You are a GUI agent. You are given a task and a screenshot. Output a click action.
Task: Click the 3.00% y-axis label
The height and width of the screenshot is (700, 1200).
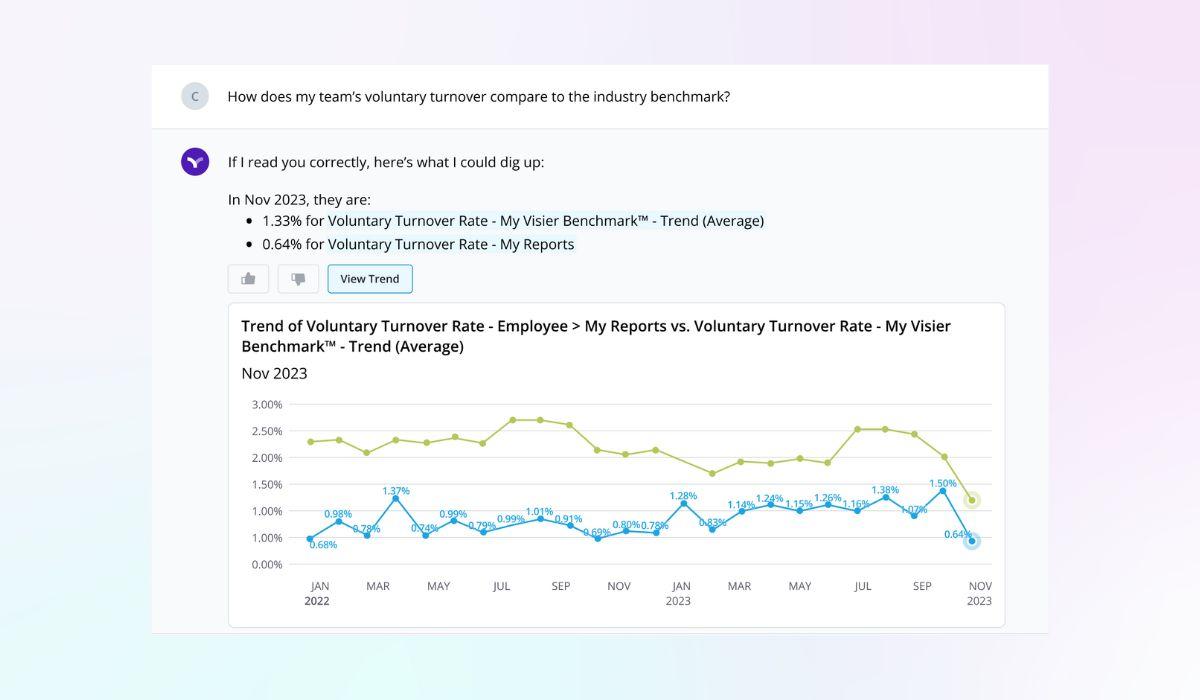click(266, 404)
